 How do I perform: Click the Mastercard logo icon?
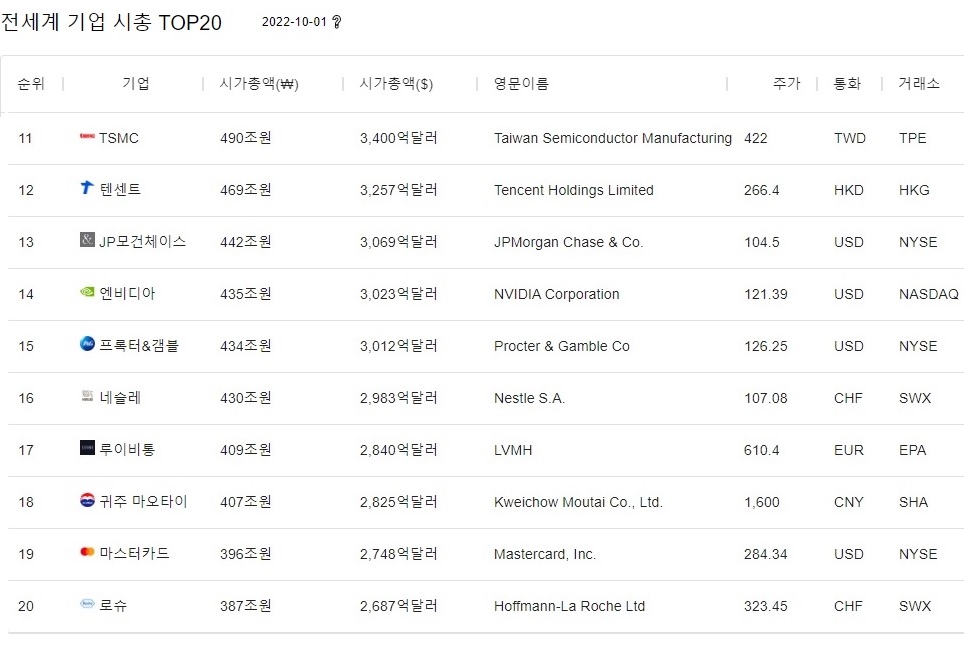(87, 552)
